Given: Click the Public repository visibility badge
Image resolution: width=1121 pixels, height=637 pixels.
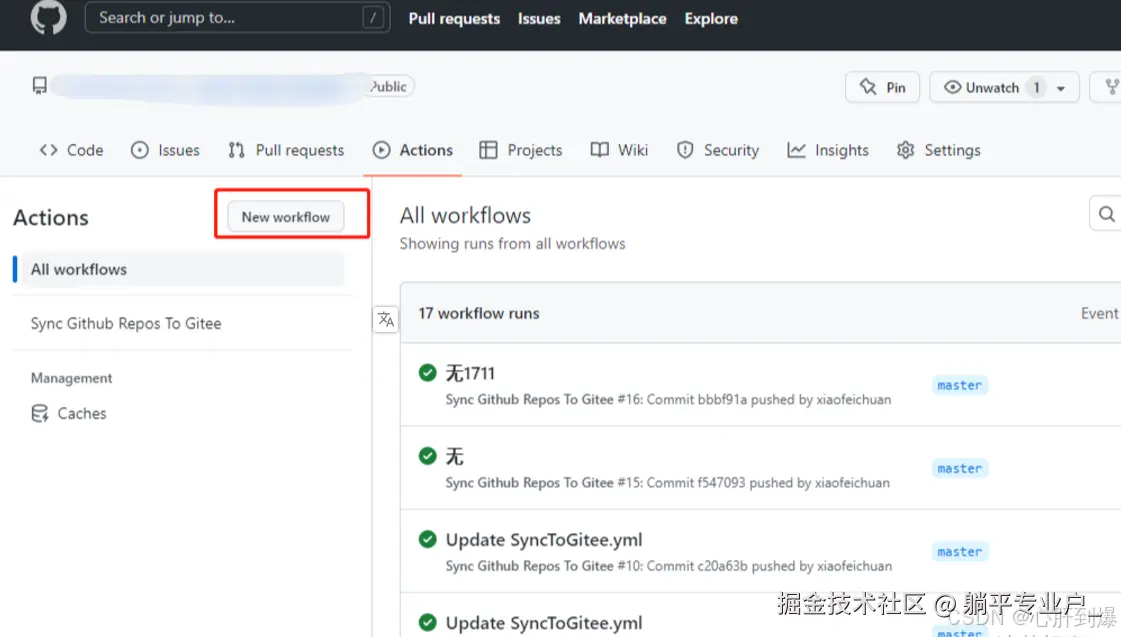Looking at the screenshot, I should click(389, 87).
